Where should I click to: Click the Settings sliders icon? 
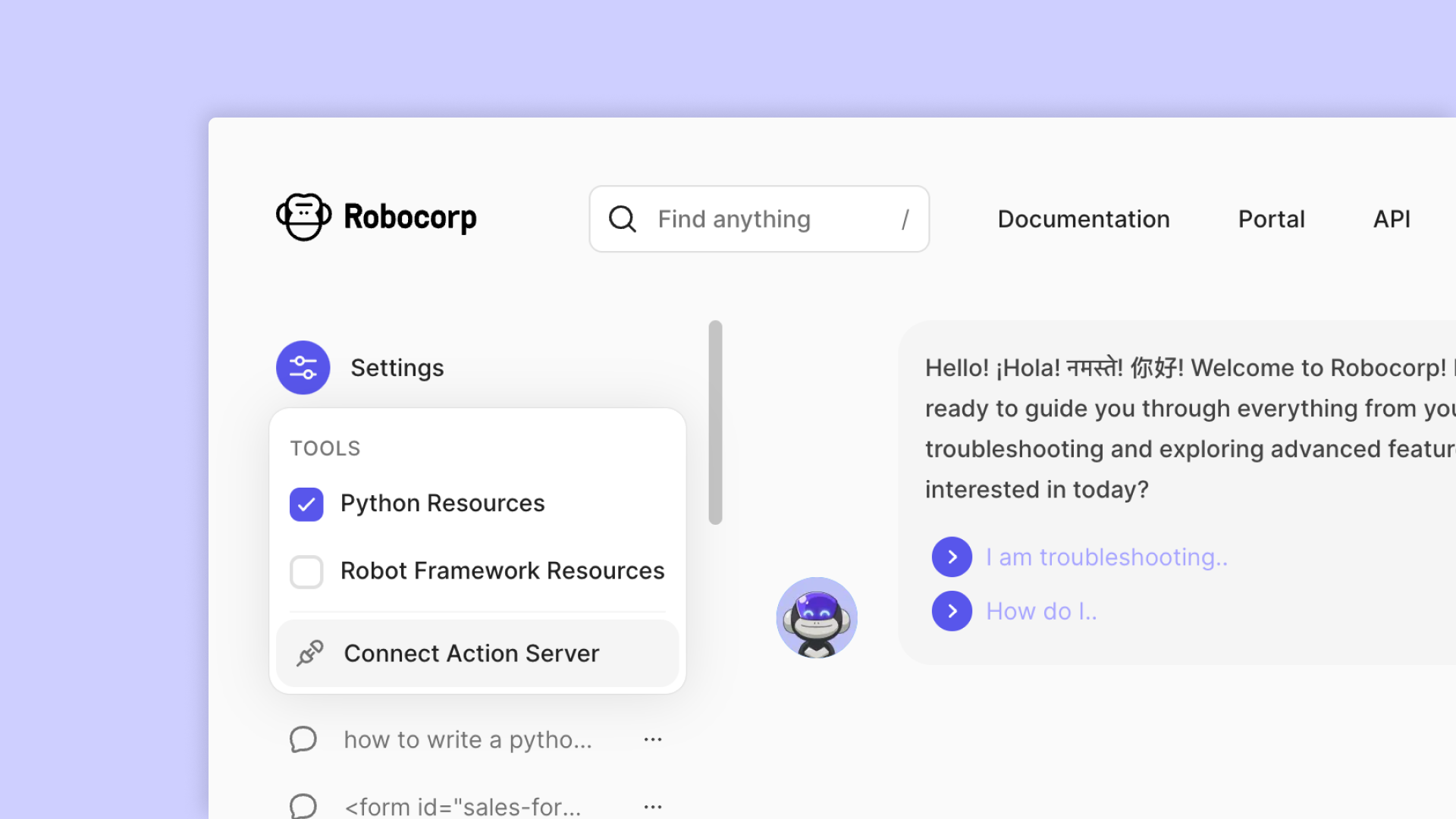303,368
